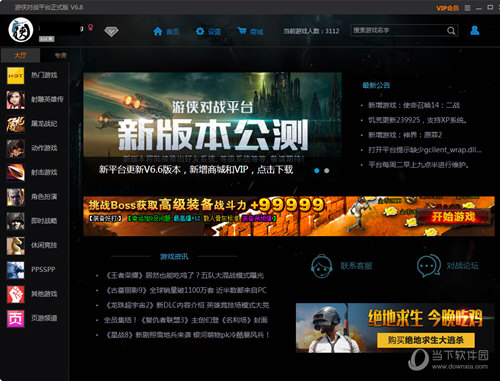This screenshot has height=381, width=500.
Task: Click the 屠龙战纪 sidebar label
Action: (x=44, y=124)
